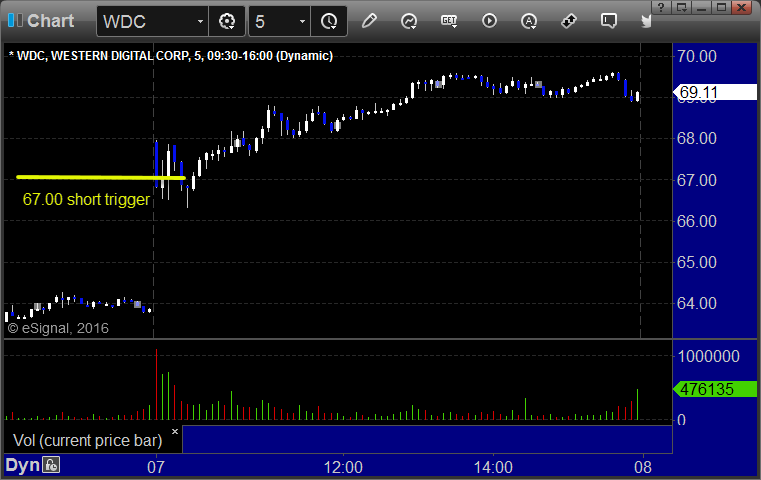Maximize the chart window
Screen dimensions: 761x480
click(x=722, y=7)
